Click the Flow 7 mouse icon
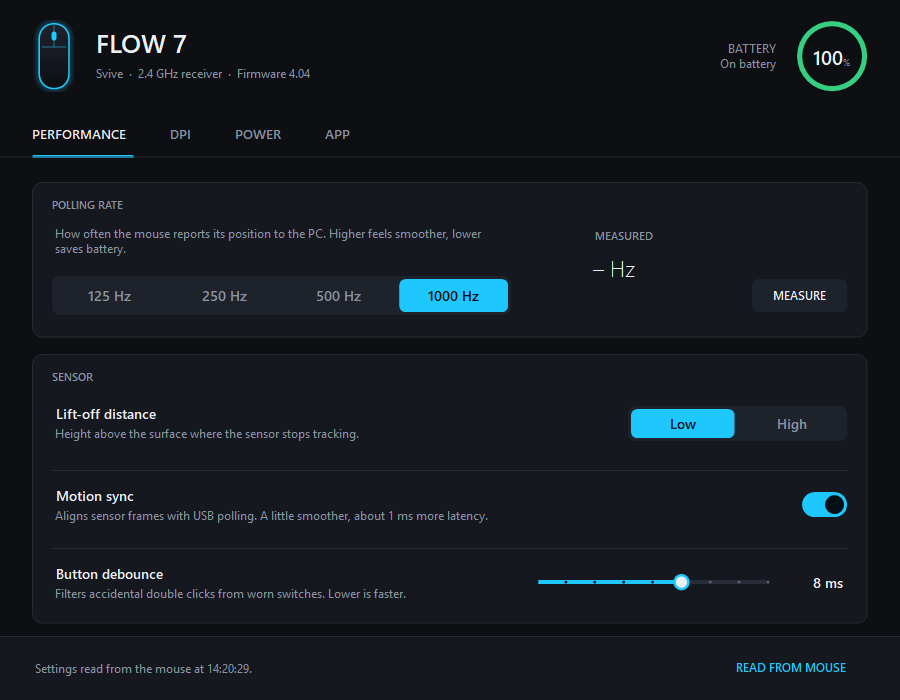 (54, 56)
